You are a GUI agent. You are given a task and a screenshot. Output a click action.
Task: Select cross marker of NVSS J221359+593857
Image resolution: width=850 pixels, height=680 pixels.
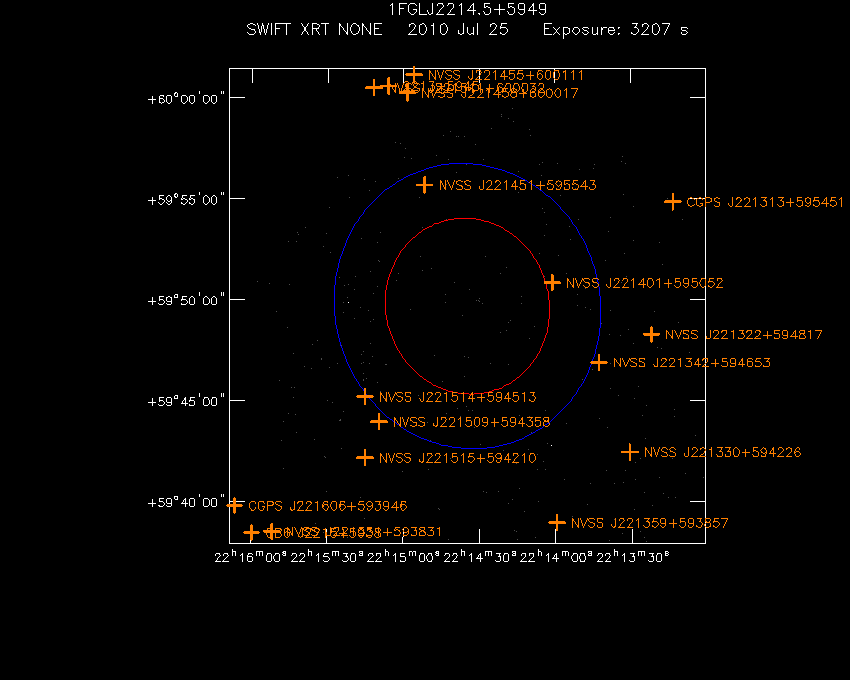[557, 522]
